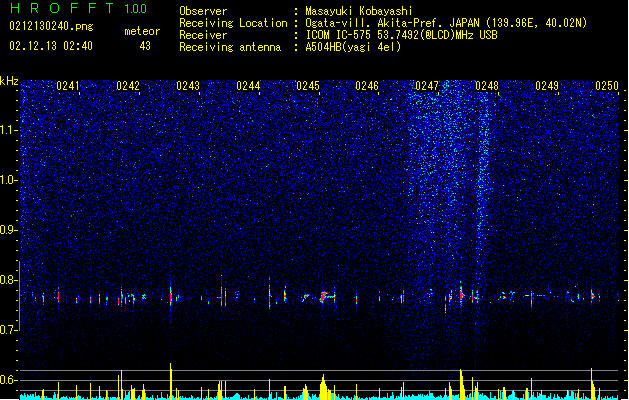Click the 0.9 kHz frequency label
Viewport: 629px width, 400px height.
[x=7, y=230]
